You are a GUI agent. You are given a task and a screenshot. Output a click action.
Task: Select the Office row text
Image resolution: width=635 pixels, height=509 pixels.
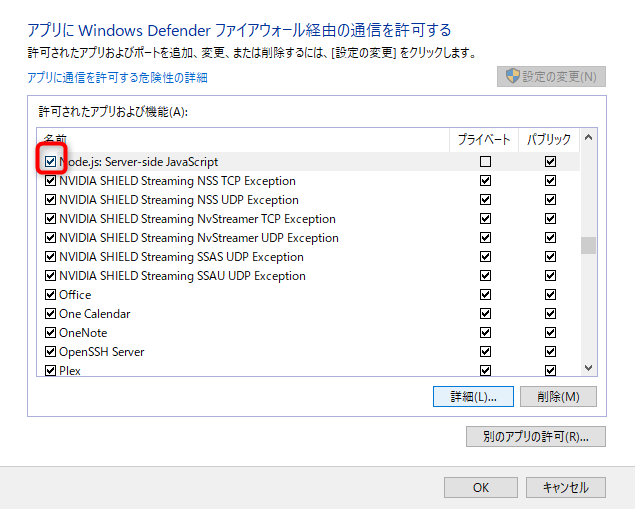coord(75,295)
